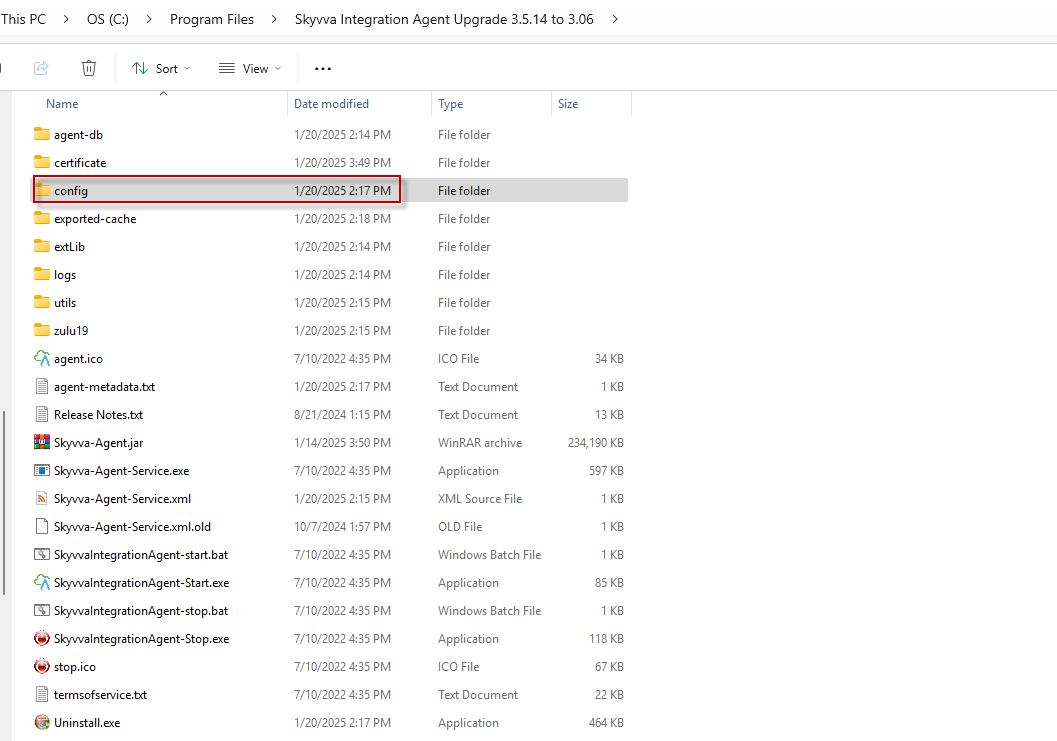Viewport: 1057px width, 741px height.
Task: Select the stop.ico file icon
Action: pyautogui.click(x=42, y=667)
